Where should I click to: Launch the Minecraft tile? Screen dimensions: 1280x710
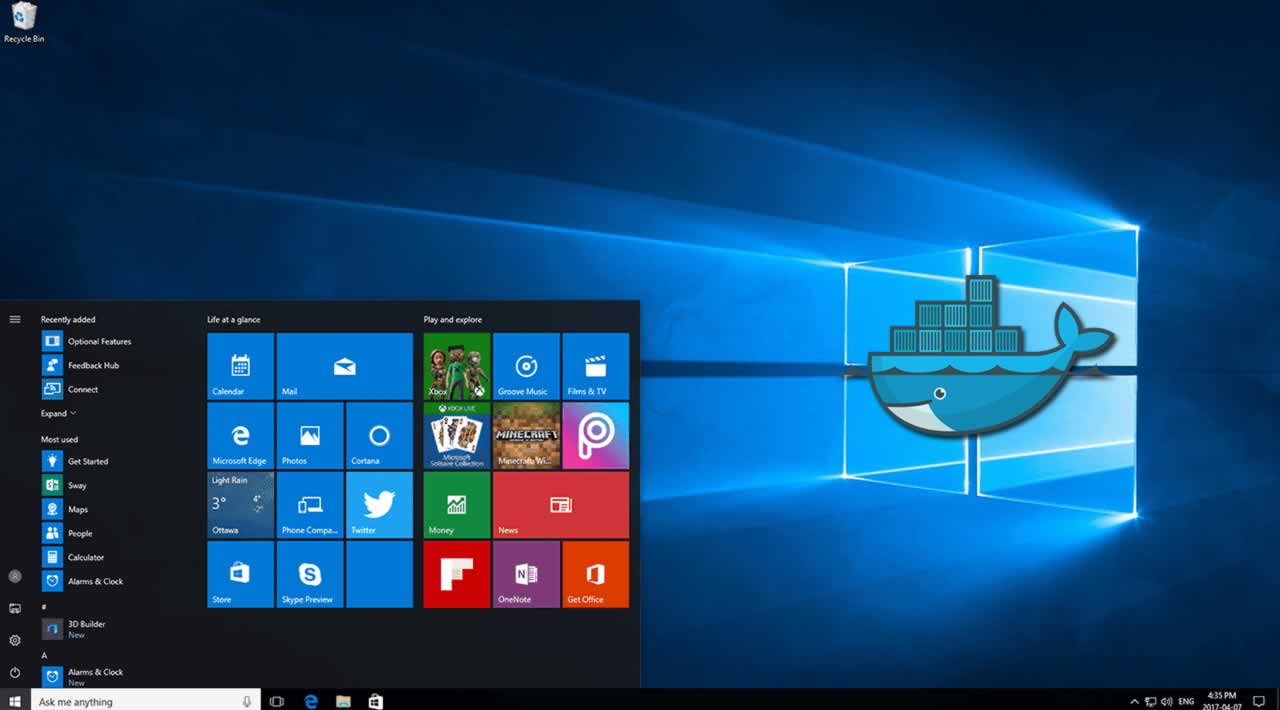(x=526, y=435)
